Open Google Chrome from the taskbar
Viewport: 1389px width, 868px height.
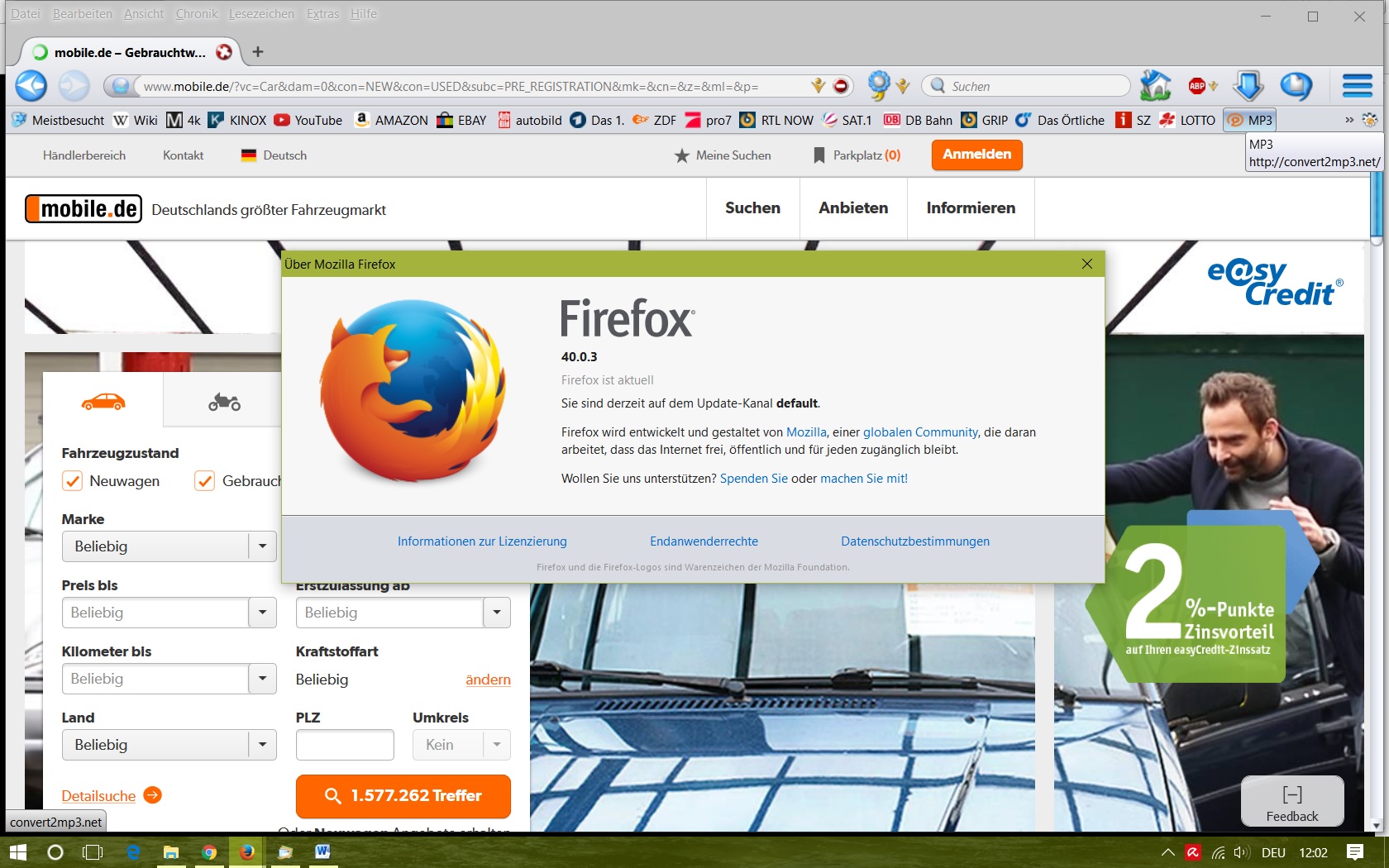[x=209, y=851]
